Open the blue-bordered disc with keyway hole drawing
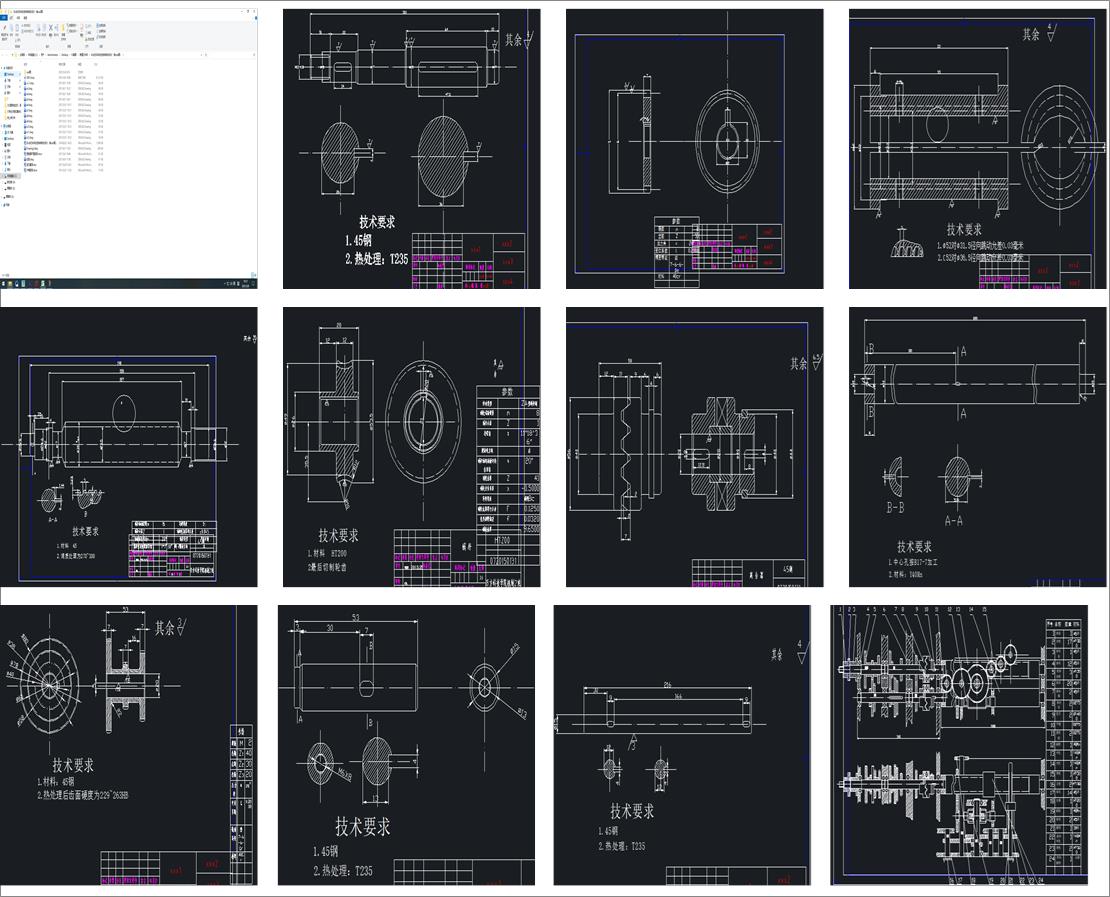Image resolution: width=1110 pixels, height=897 pixels. click(694, 149)
